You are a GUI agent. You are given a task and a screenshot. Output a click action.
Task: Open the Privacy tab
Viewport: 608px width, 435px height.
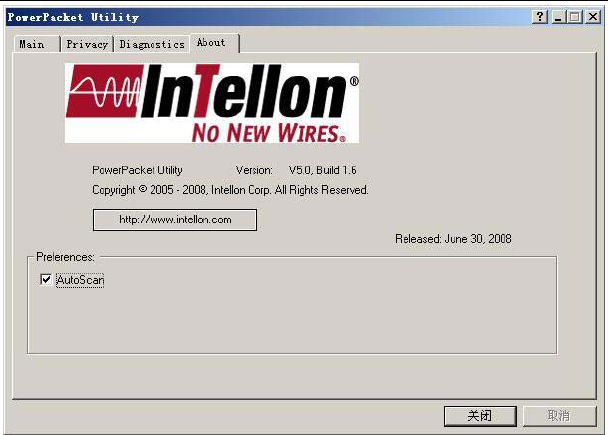(x=87, y=44)
